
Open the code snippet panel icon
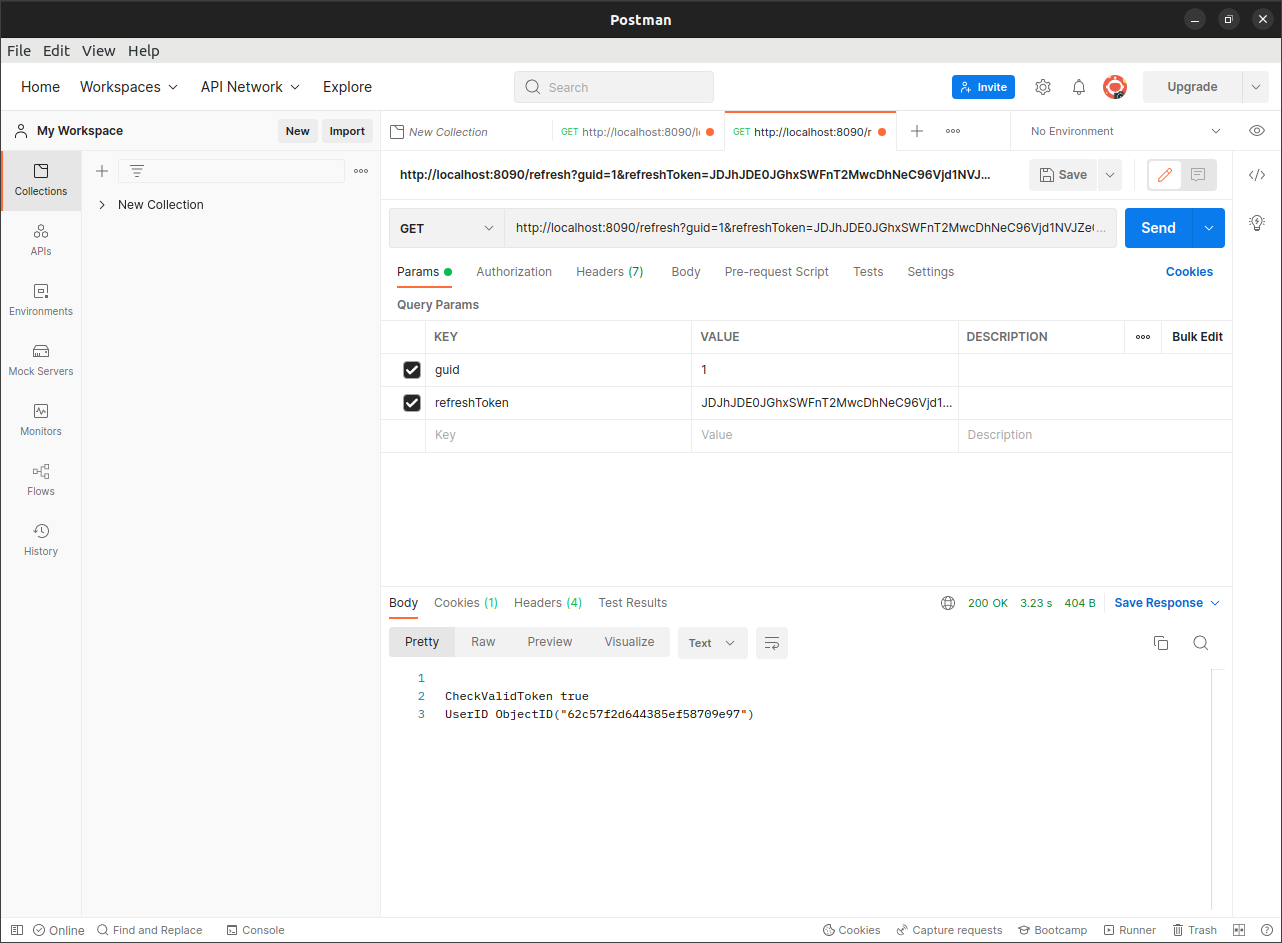click(x=1257, y=175)
